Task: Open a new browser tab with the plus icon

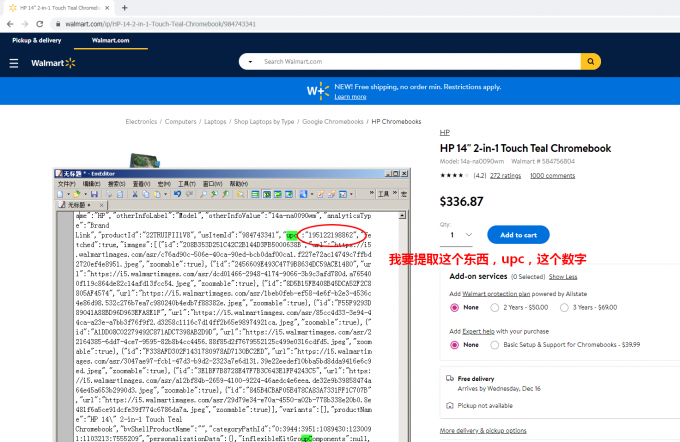Action: [124, 7]
